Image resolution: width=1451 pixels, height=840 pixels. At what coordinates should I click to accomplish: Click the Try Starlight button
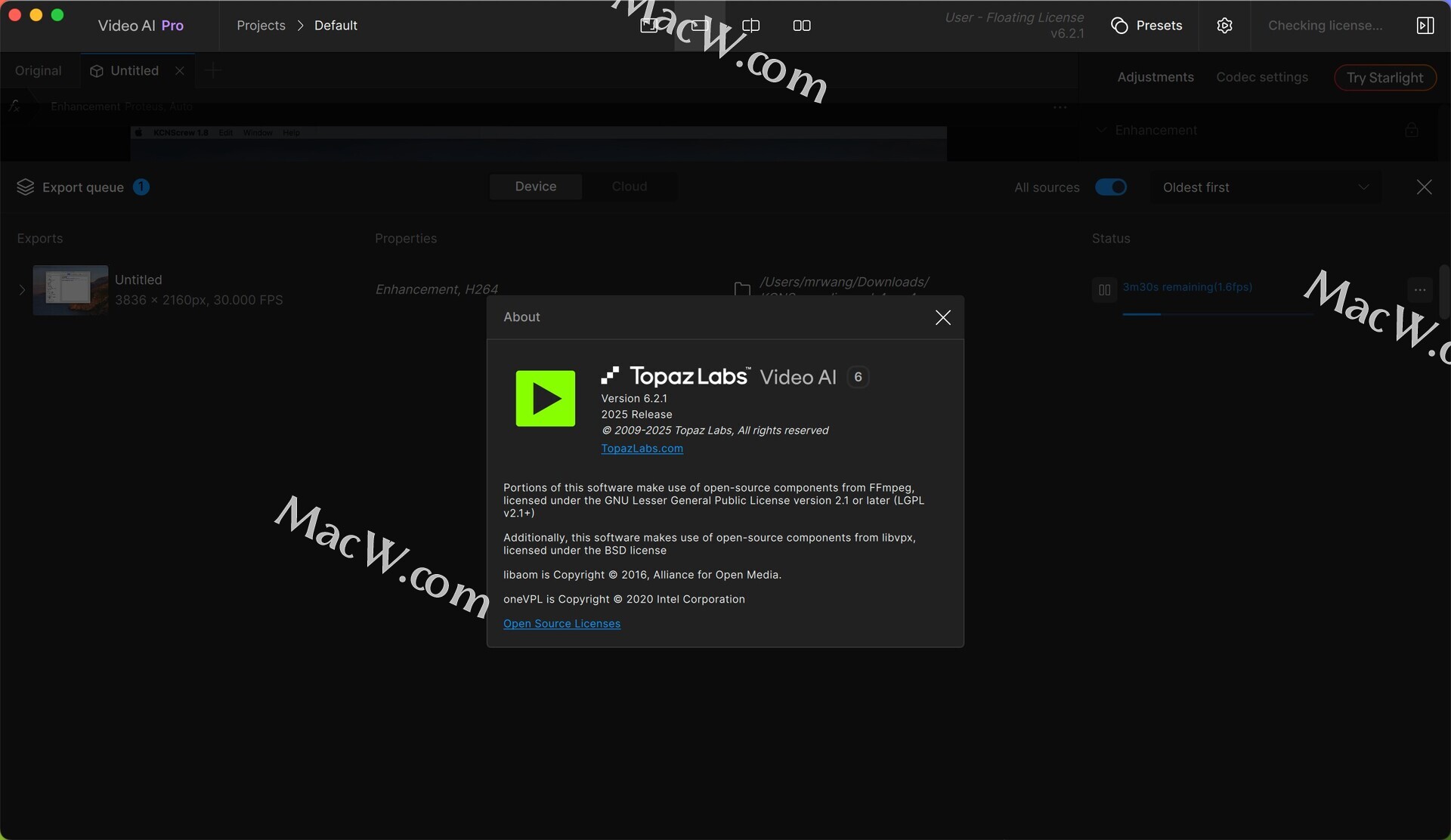point(1384,78)
